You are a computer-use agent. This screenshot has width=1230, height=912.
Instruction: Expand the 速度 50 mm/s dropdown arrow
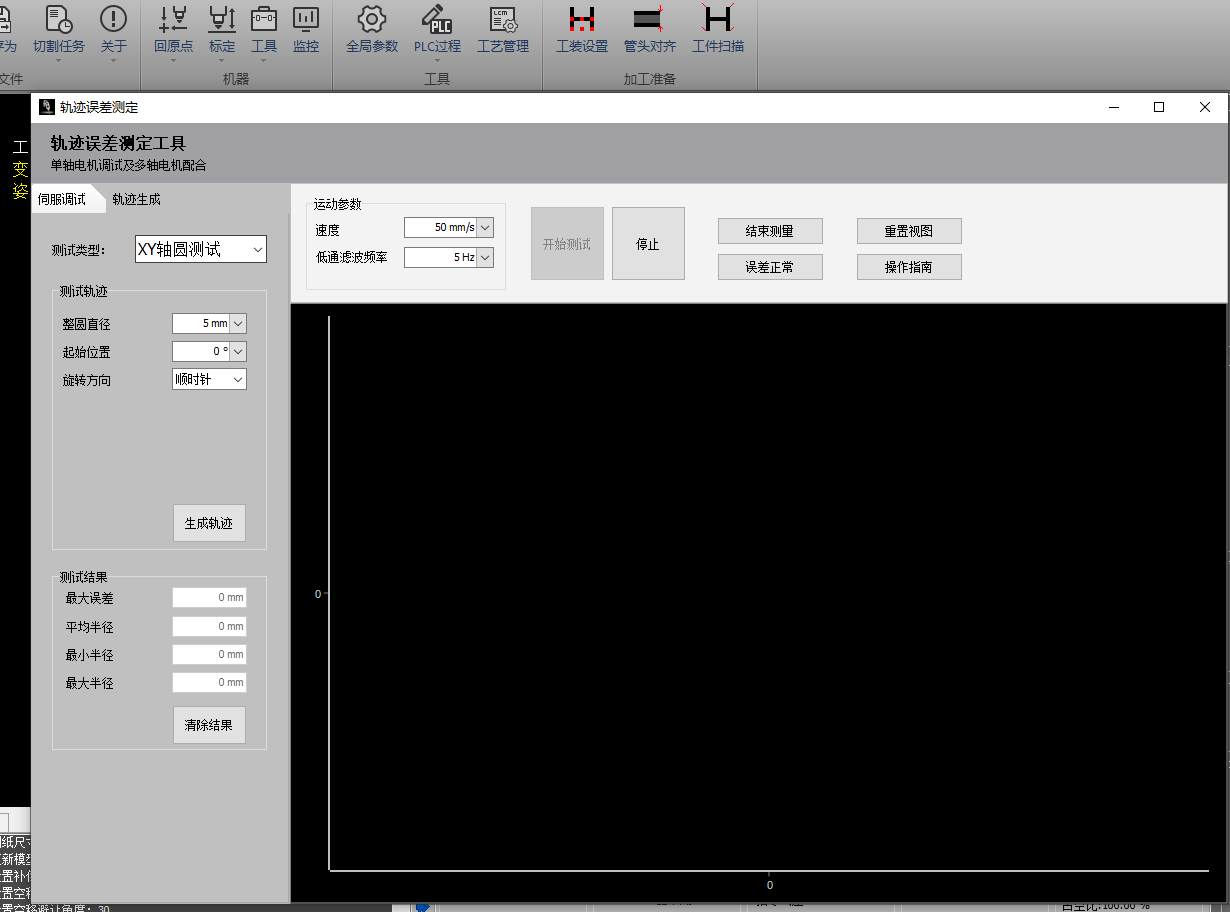click(x=486, y=228)
